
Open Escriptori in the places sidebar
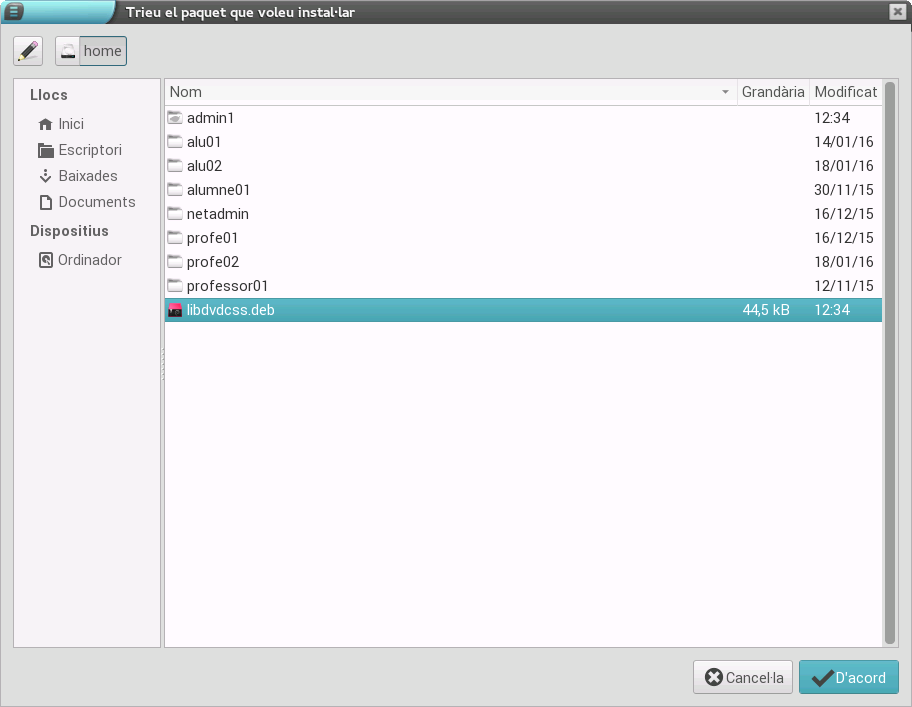89,150
